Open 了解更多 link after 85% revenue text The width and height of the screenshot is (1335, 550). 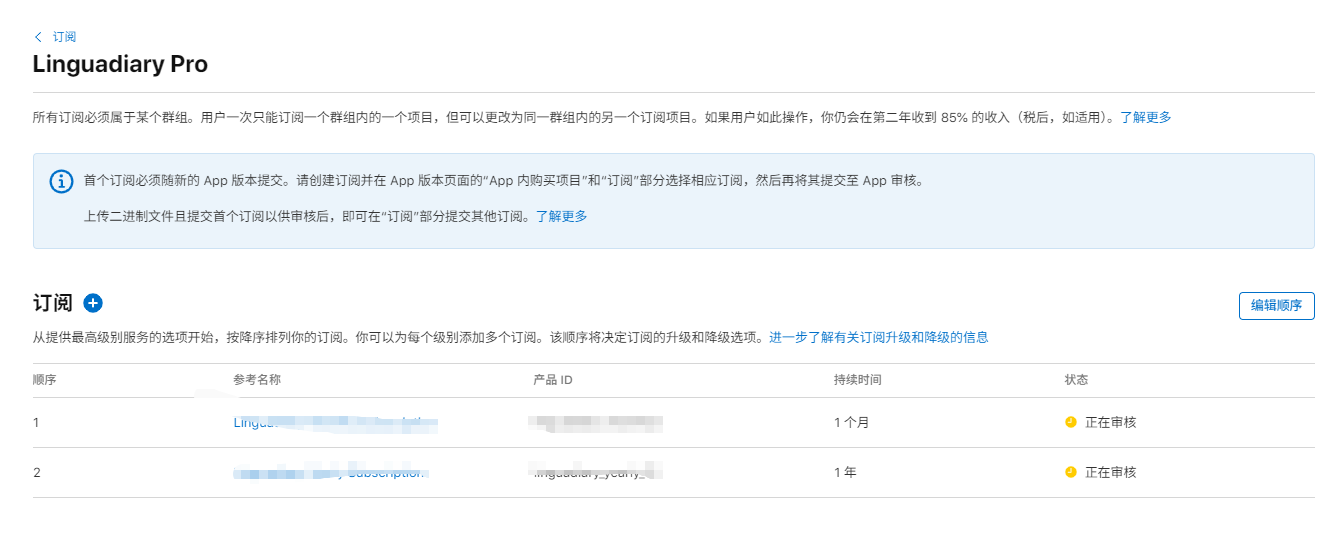click(1145, 117)
